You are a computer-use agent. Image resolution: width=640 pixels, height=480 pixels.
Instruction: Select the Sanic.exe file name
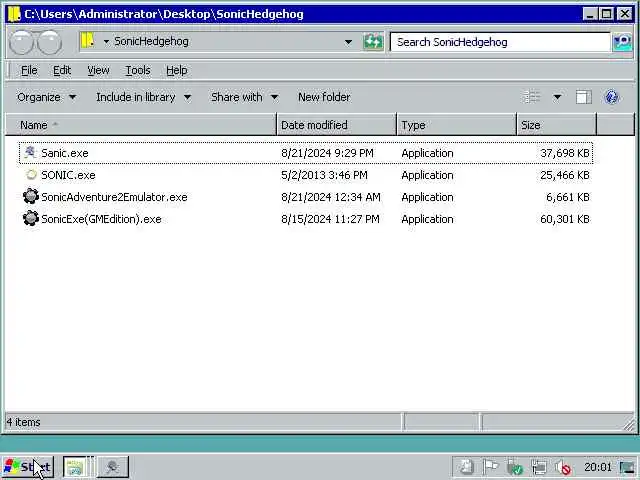65,153
